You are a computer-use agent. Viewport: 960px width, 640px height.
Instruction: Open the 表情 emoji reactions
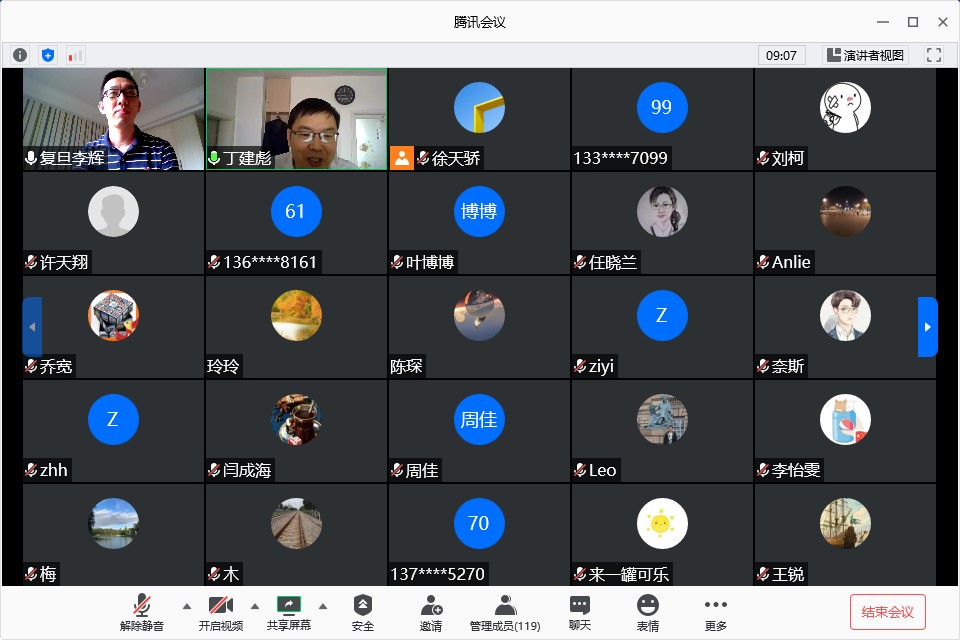[648, 612]
